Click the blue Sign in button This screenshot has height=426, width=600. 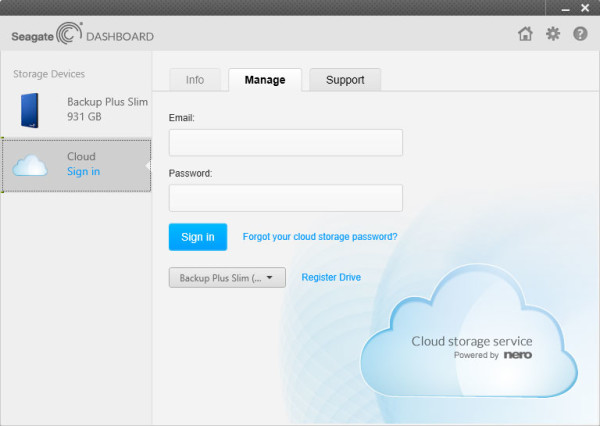pyautogui.click(x=198, y=237)
